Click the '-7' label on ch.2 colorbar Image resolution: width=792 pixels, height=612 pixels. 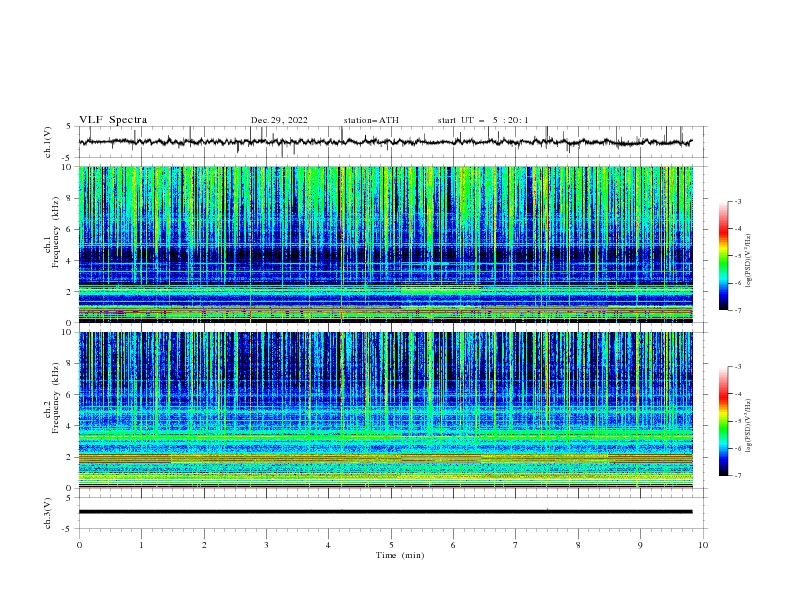point(738,475)
